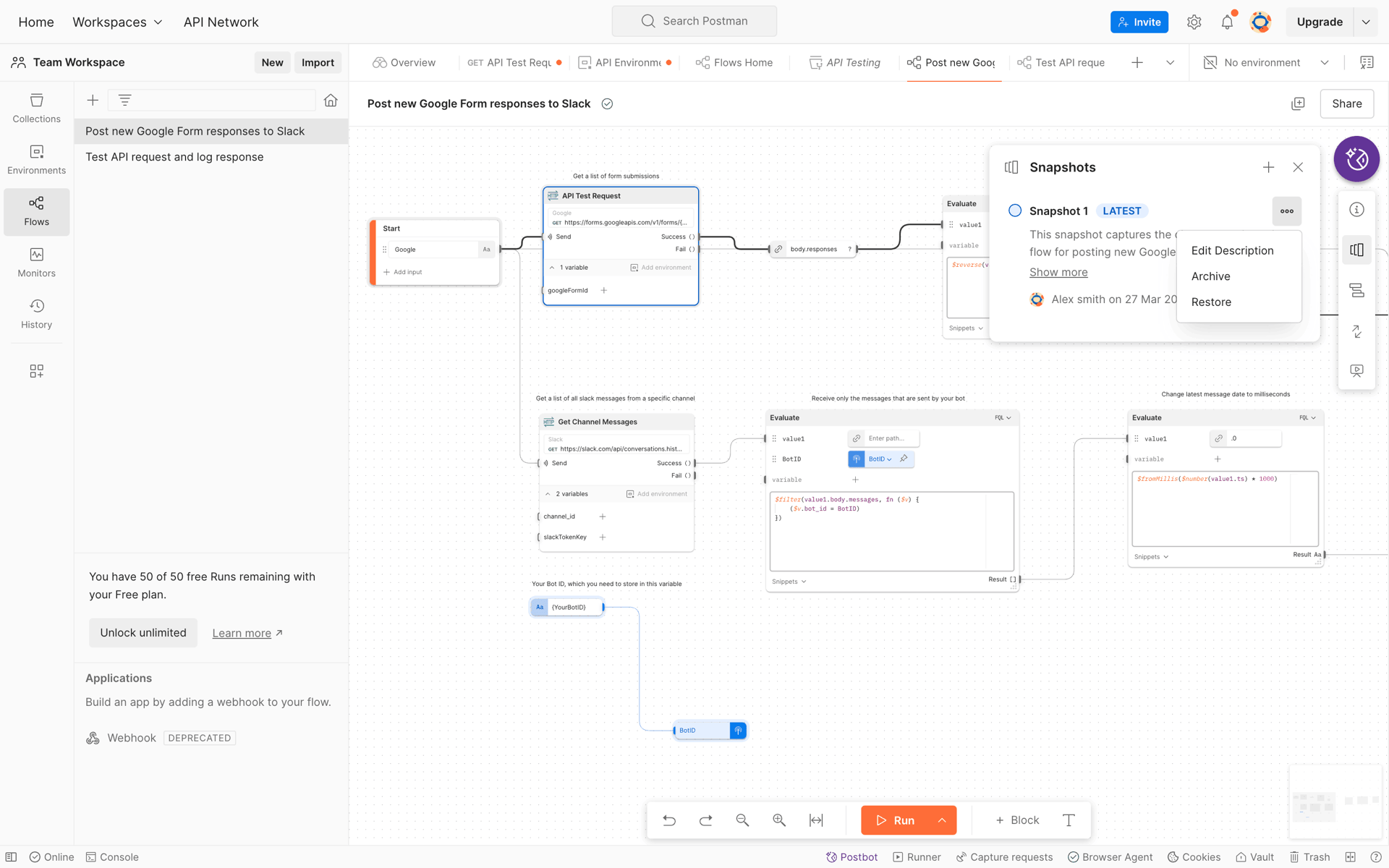This screenshot has width=1389, height=868.
Task: Add a text annotation to the canvas
Action: (1069, 820)
